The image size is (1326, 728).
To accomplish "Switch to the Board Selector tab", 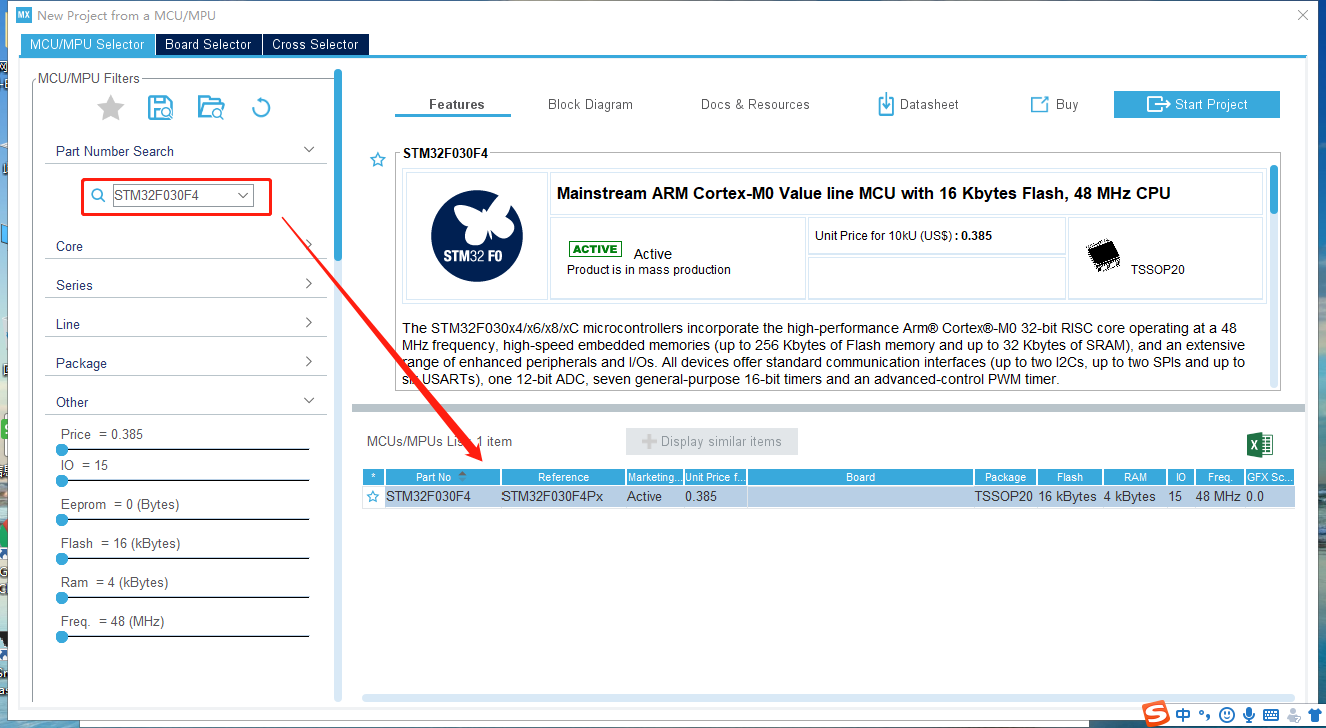I will click(208, 45).
